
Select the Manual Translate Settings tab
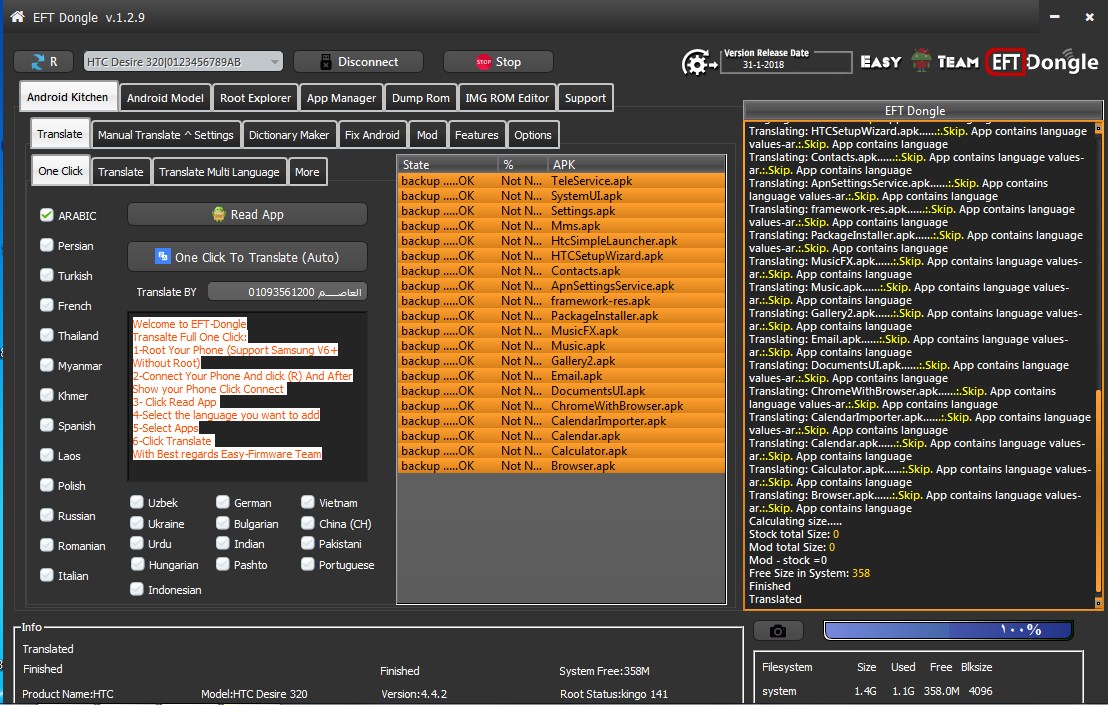(x=165, y=135)
